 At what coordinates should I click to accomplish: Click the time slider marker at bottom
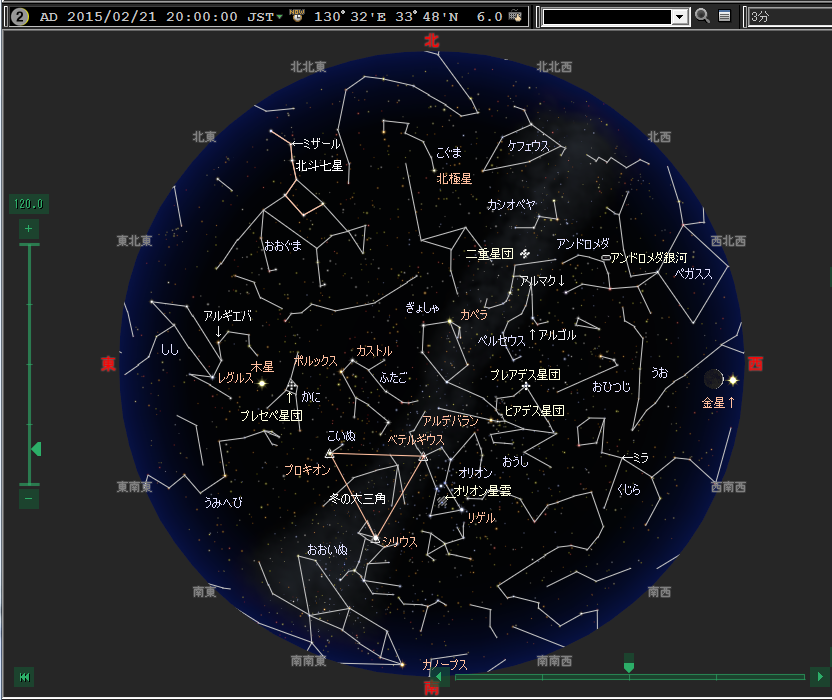pos(628,665)
